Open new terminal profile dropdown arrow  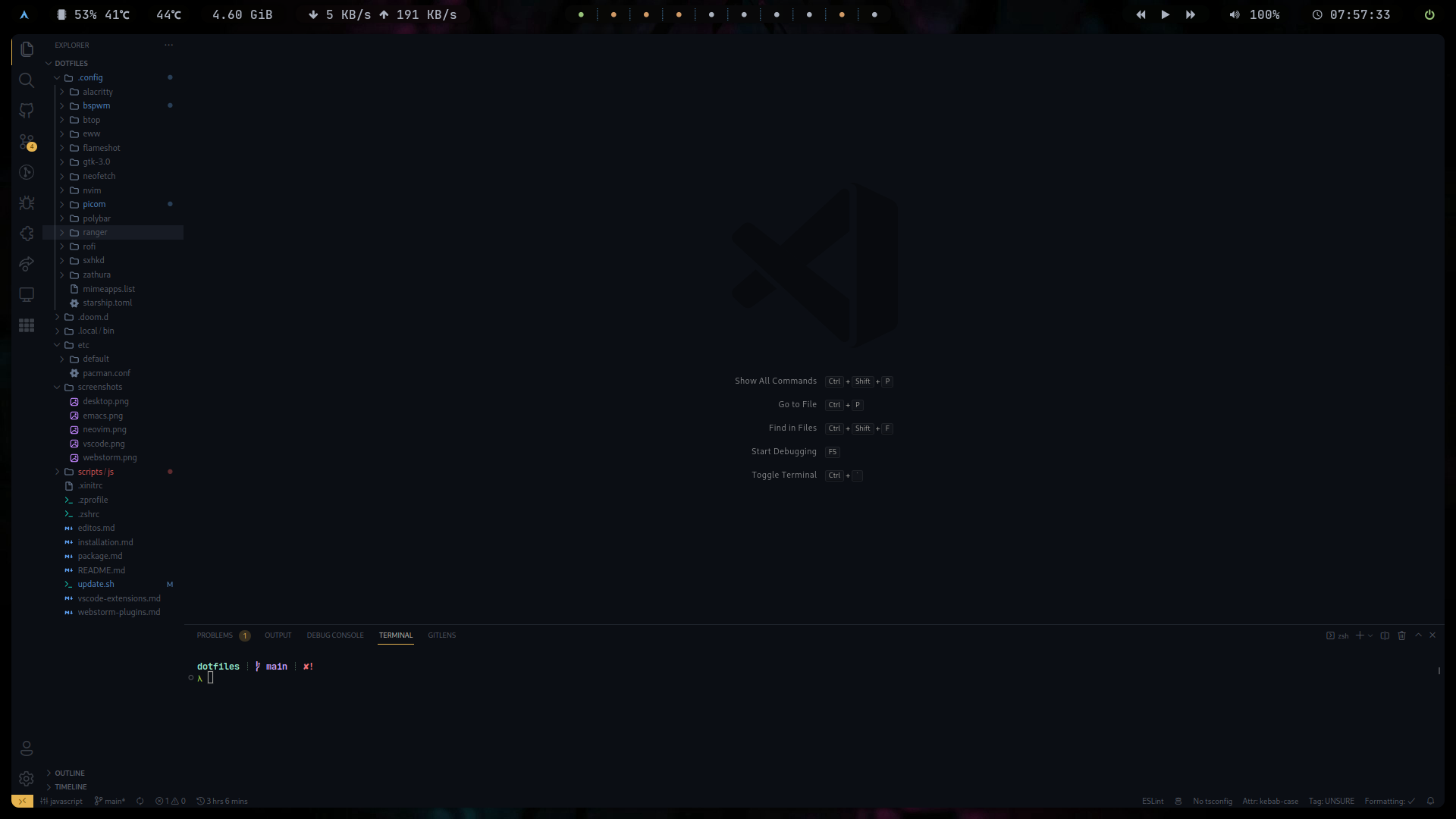point(1370,635)
